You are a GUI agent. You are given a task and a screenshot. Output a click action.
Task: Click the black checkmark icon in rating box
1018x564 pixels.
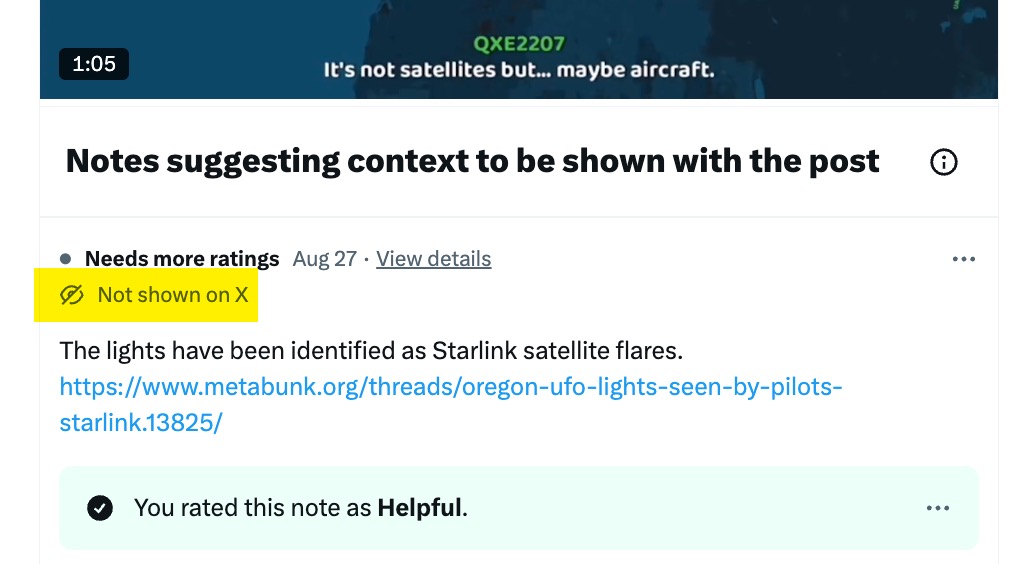point(100,508)
